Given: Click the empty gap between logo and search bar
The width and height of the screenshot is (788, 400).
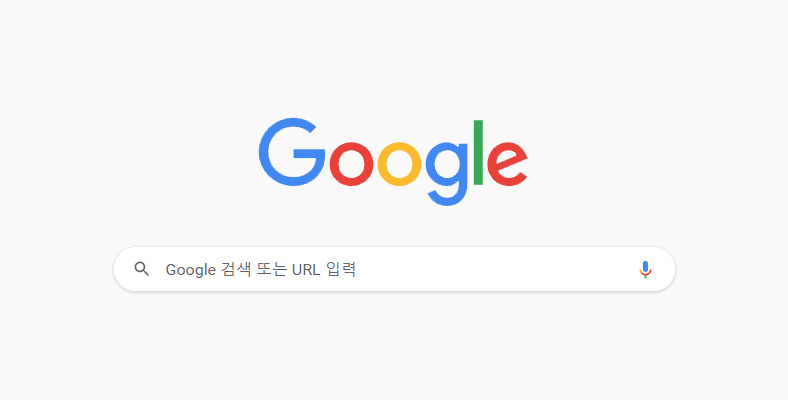Looking at the screenshot, I should tap(394, 226).
